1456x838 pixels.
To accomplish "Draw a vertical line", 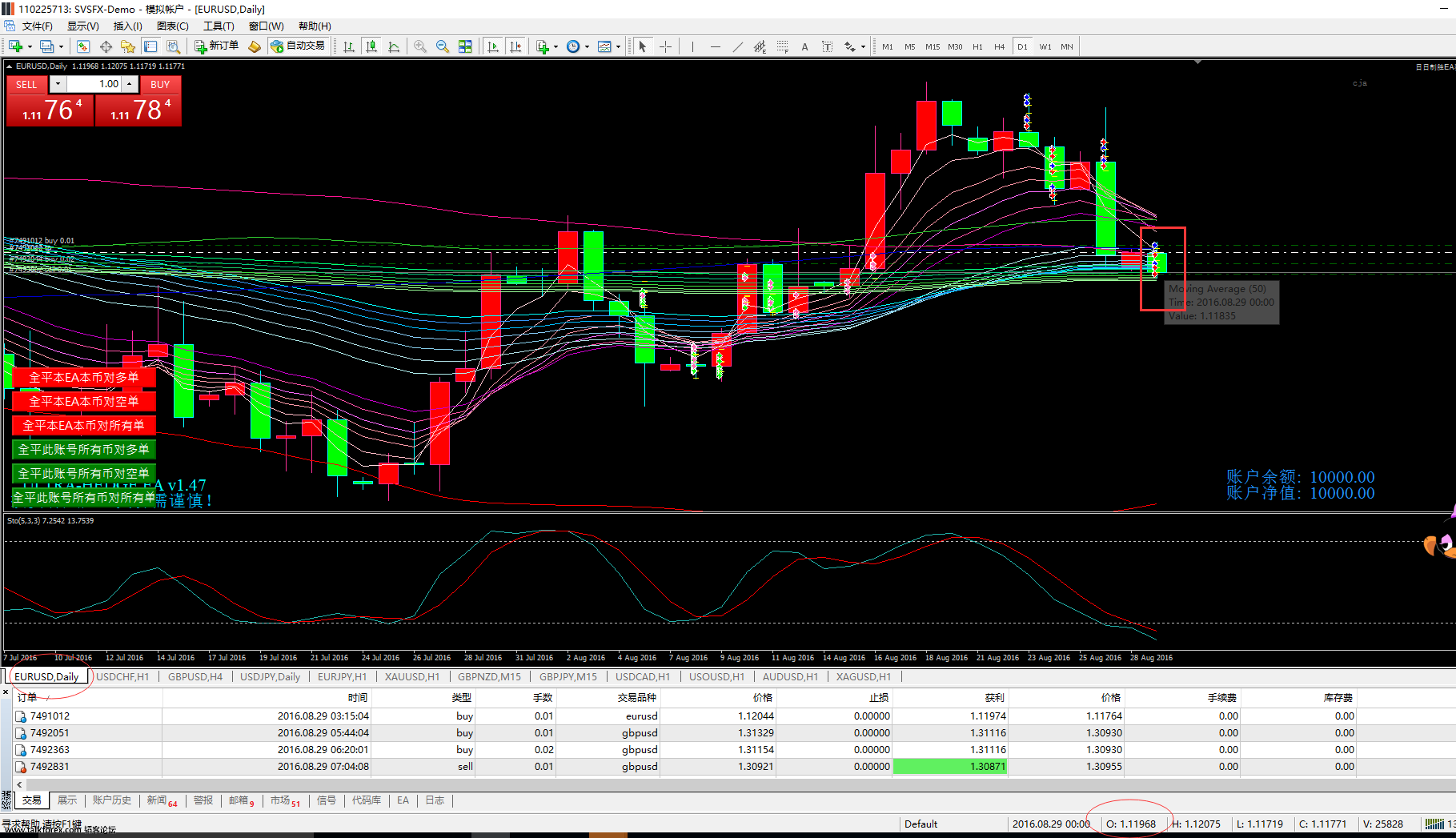I will 692,46.
